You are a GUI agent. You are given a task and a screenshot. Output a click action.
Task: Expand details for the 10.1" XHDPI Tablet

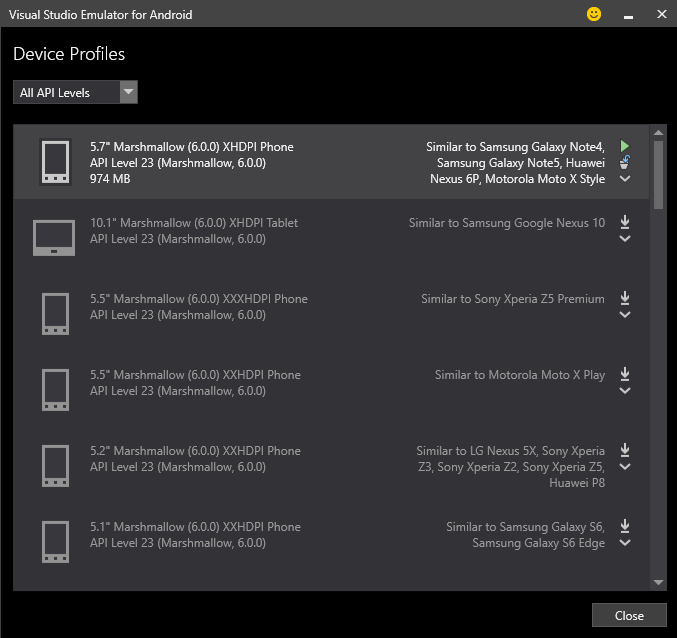click(x=625, y=239)
